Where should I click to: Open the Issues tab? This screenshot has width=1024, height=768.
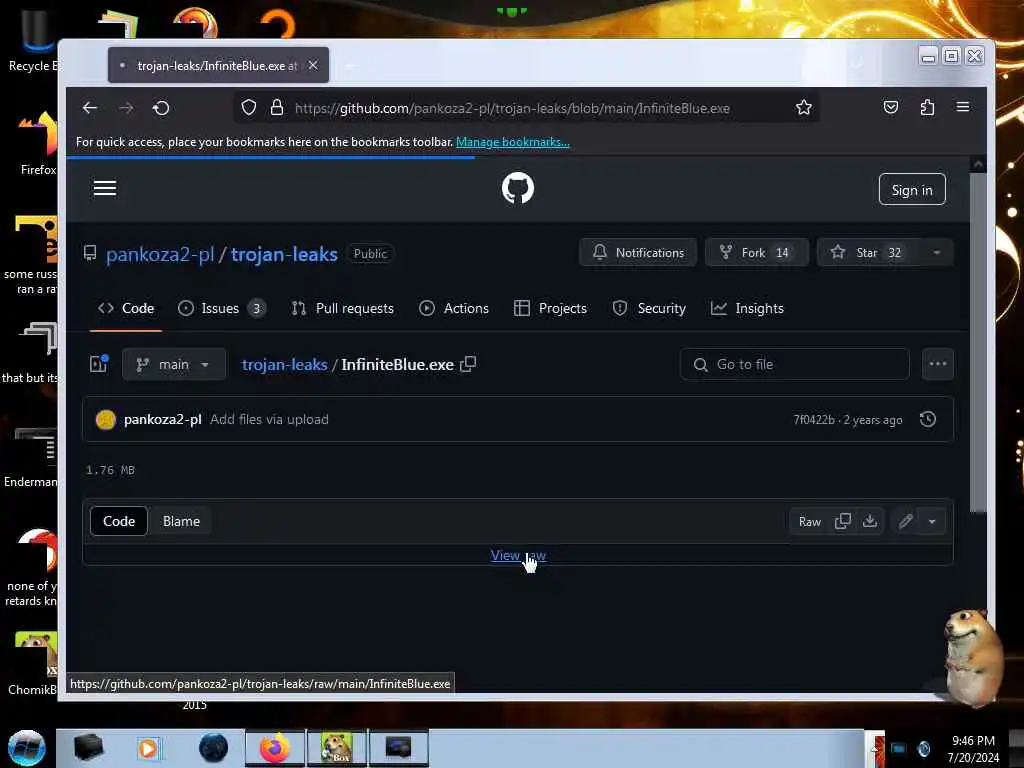(222, 308)
